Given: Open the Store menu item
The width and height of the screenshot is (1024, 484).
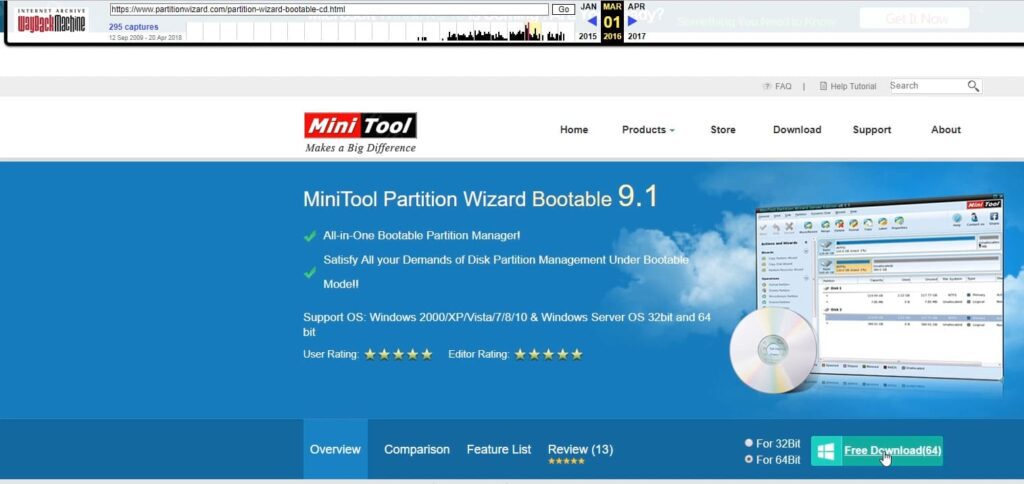Looking at the screenshot, I should (x=723, y=130).
